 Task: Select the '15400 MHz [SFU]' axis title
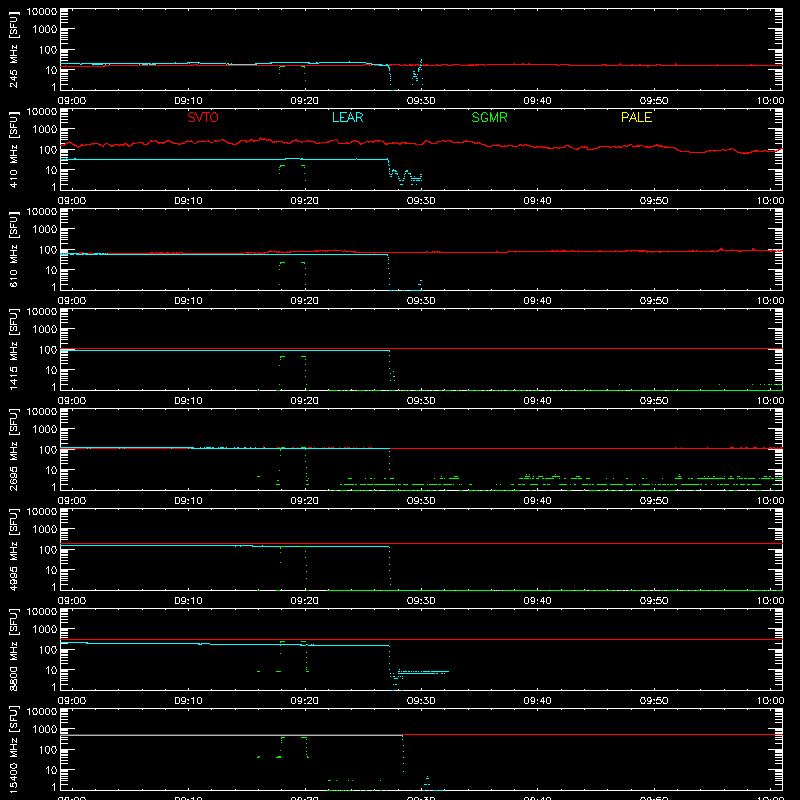pos(13,749)
